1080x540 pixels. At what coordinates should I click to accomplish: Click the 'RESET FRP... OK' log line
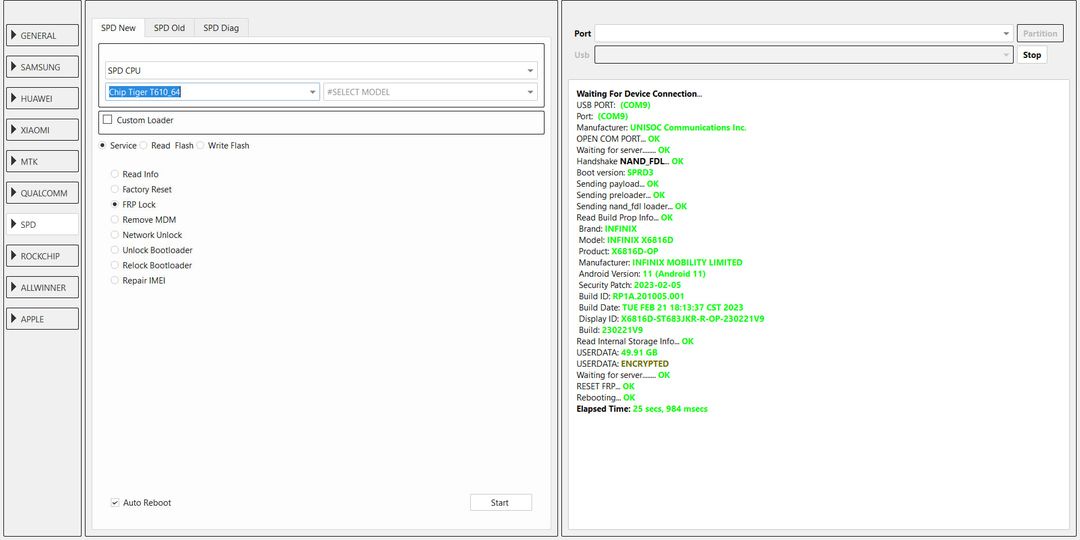pyautogui.click(x=605, y=386)
